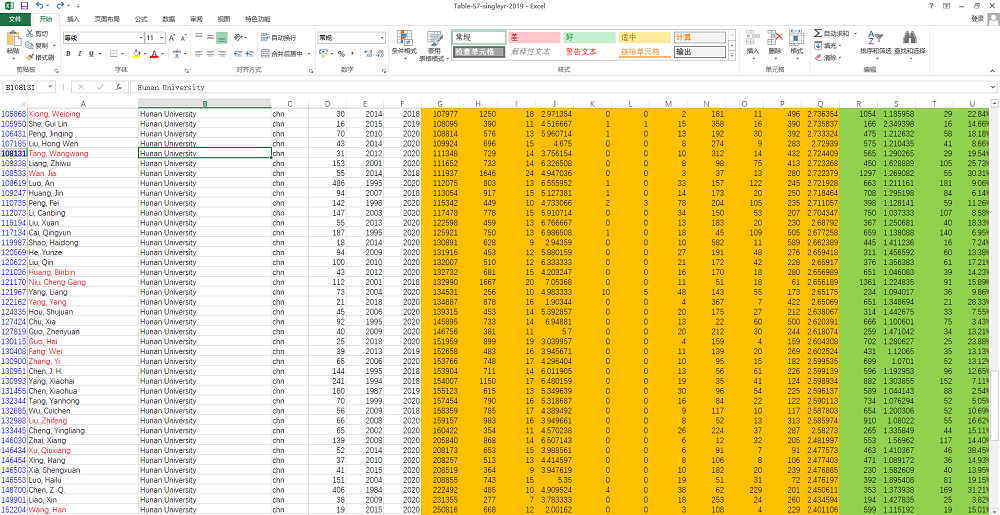The height and width of the screenshot is (515, 1000).
Task: Open the font size dropdown
Action: pyautogui.click(x=162, y=38)
